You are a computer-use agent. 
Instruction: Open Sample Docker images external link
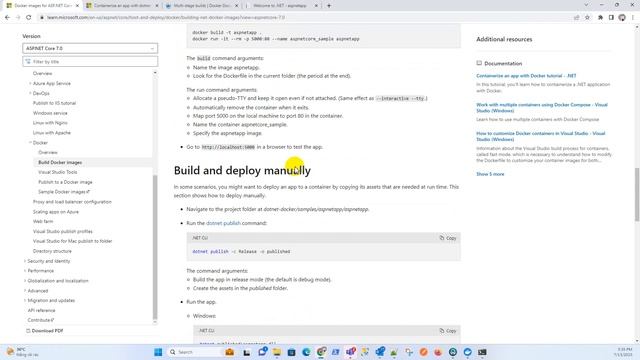coord(64,192)
